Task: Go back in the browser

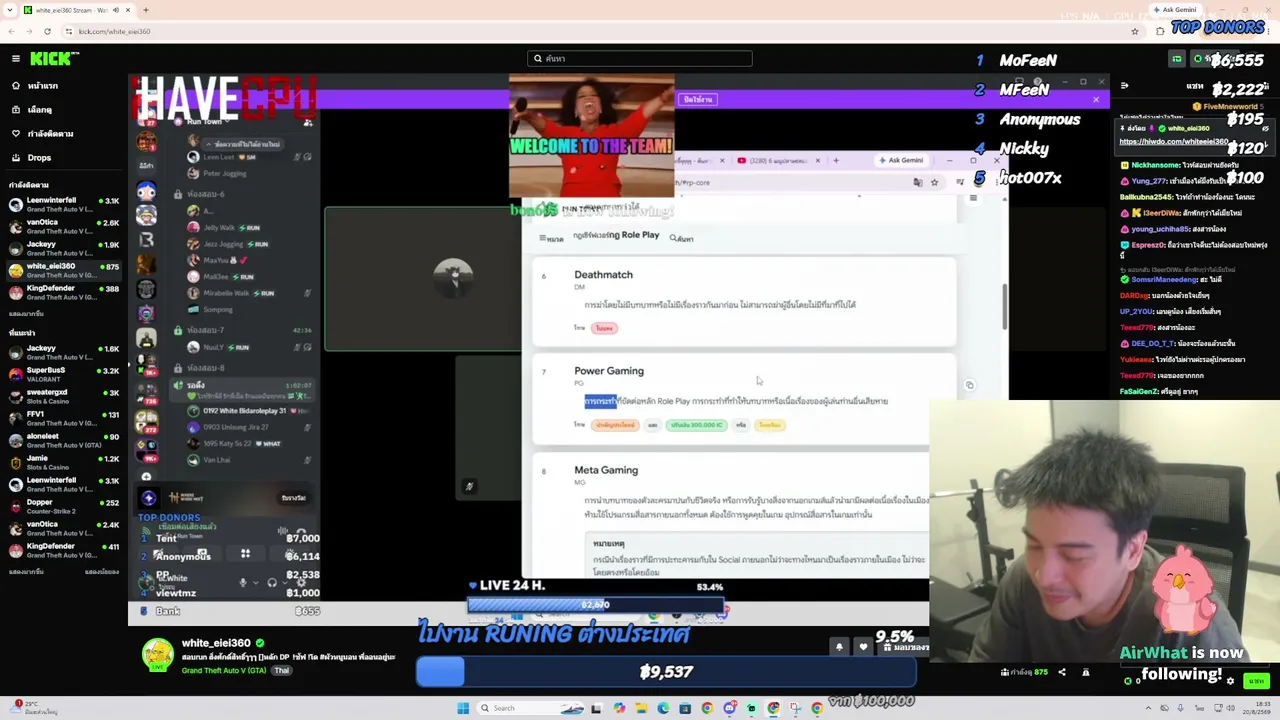Action: click(x=13, y=32)
